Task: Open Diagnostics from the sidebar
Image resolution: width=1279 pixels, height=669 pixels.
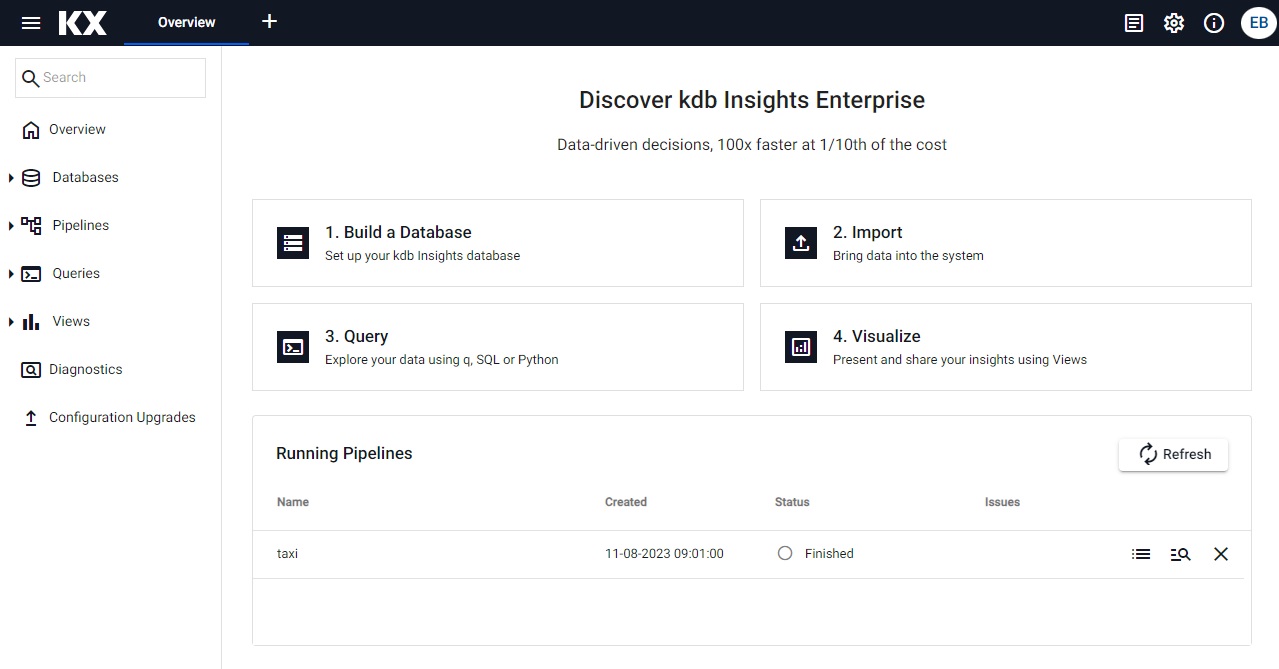Action: [85, 370]
